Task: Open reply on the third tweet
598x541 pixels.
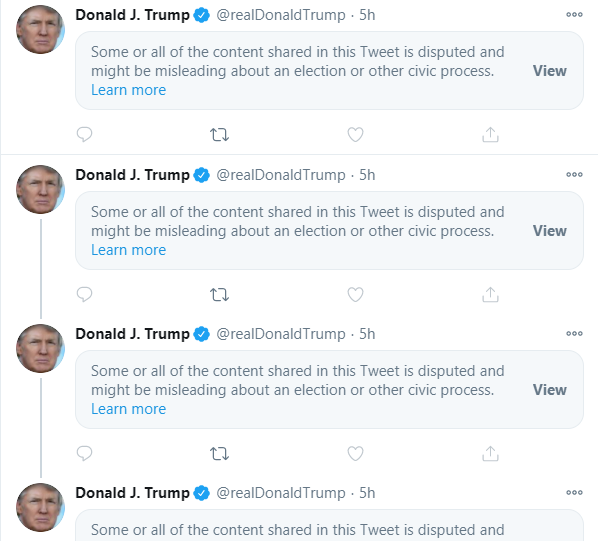Action: pos(84,454)
